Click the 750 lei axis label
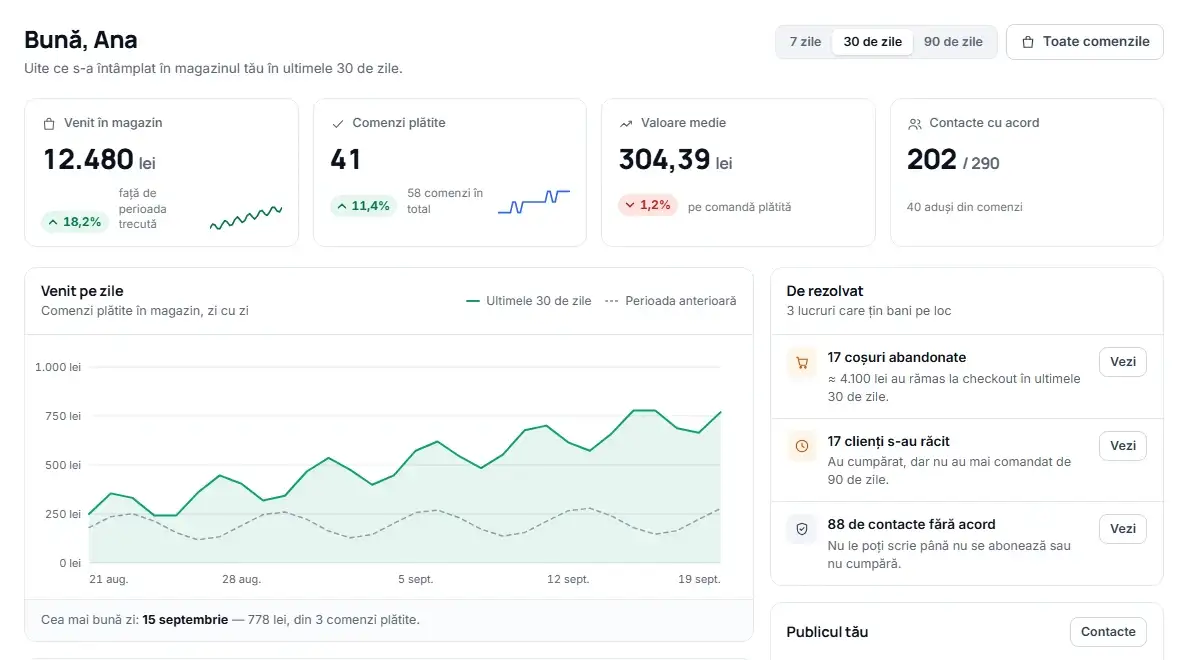The width and height of the screenshot is (1188, 660). click(x=63, y=417)
